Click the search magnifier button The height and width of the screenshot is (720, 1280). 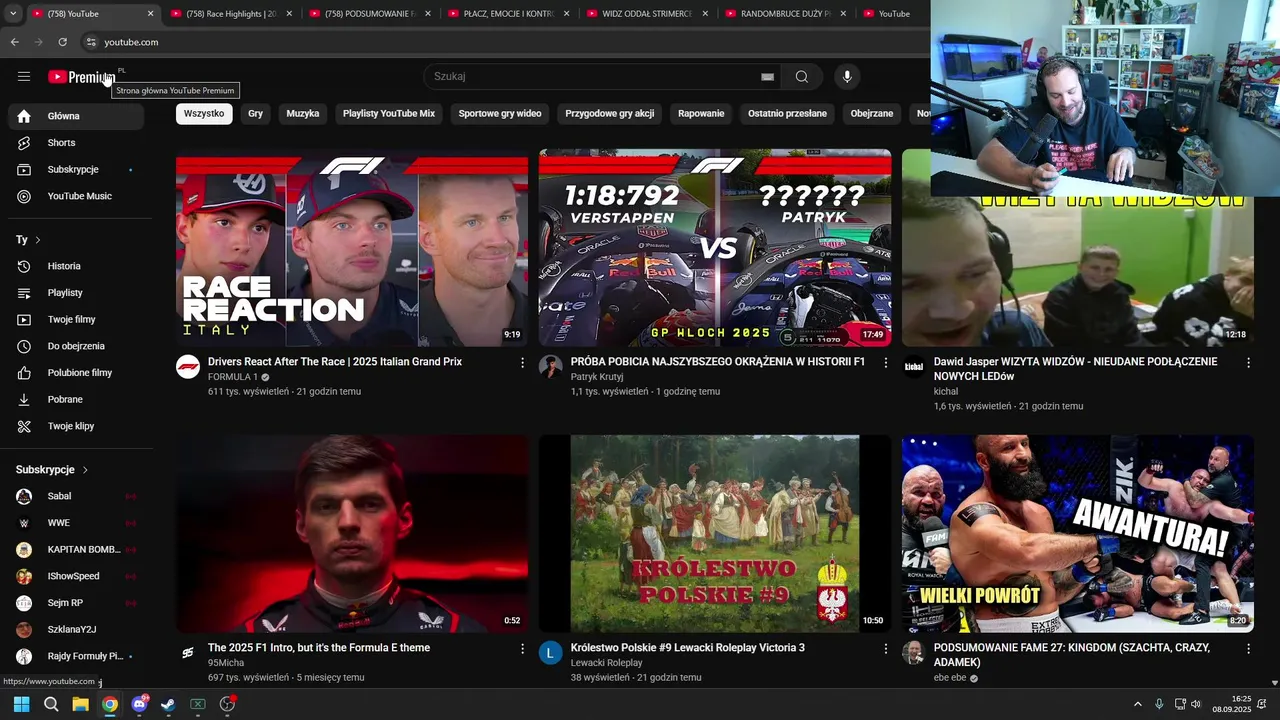802,77
